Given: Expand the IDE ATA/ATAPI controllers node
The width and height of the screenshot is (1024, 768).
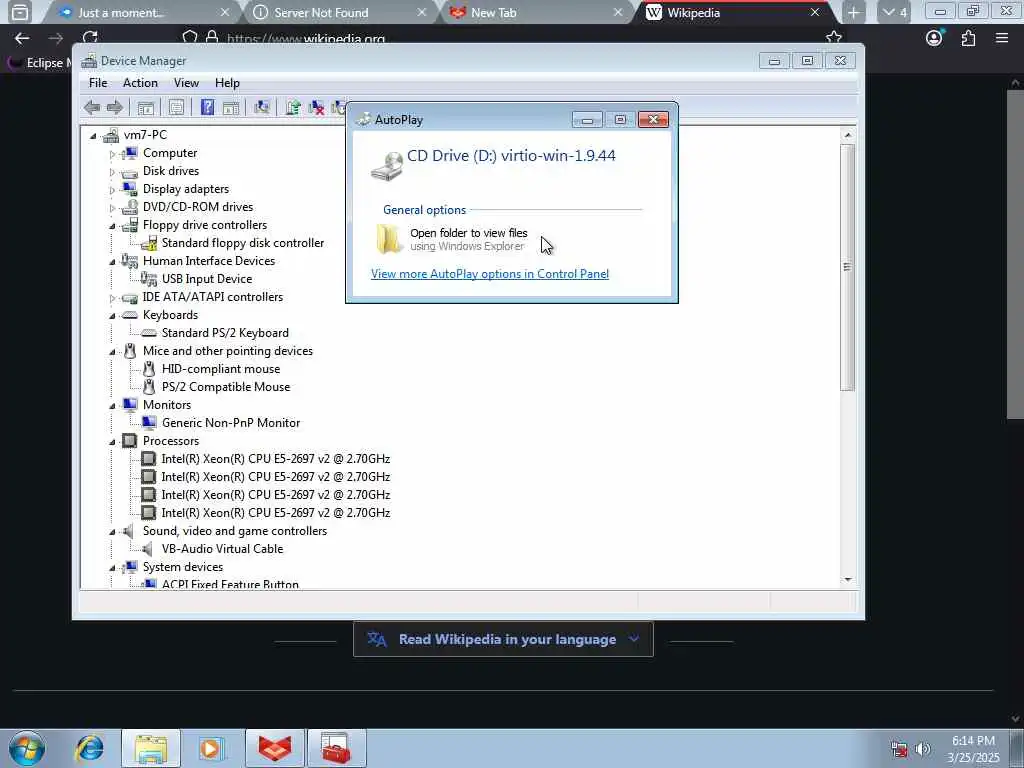Looking at the screenshot, I should 112,298.
